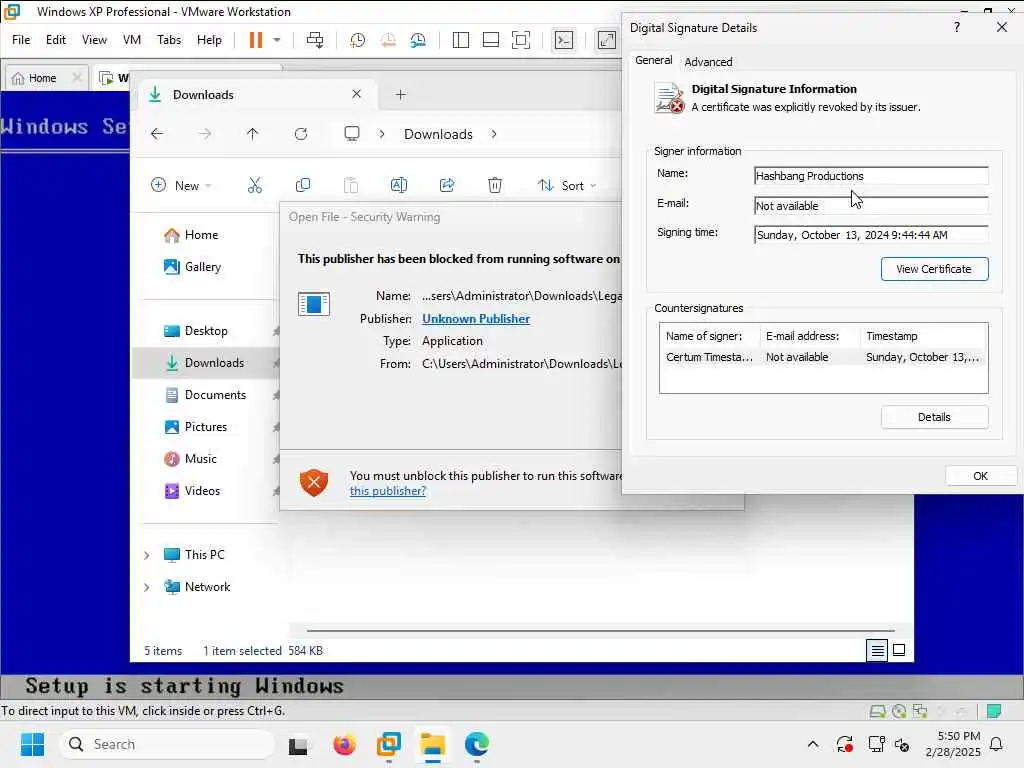Click the Share icon in Explorer toolbar
This screenshot has width=1024, height=768.
[x=447, y=185]
